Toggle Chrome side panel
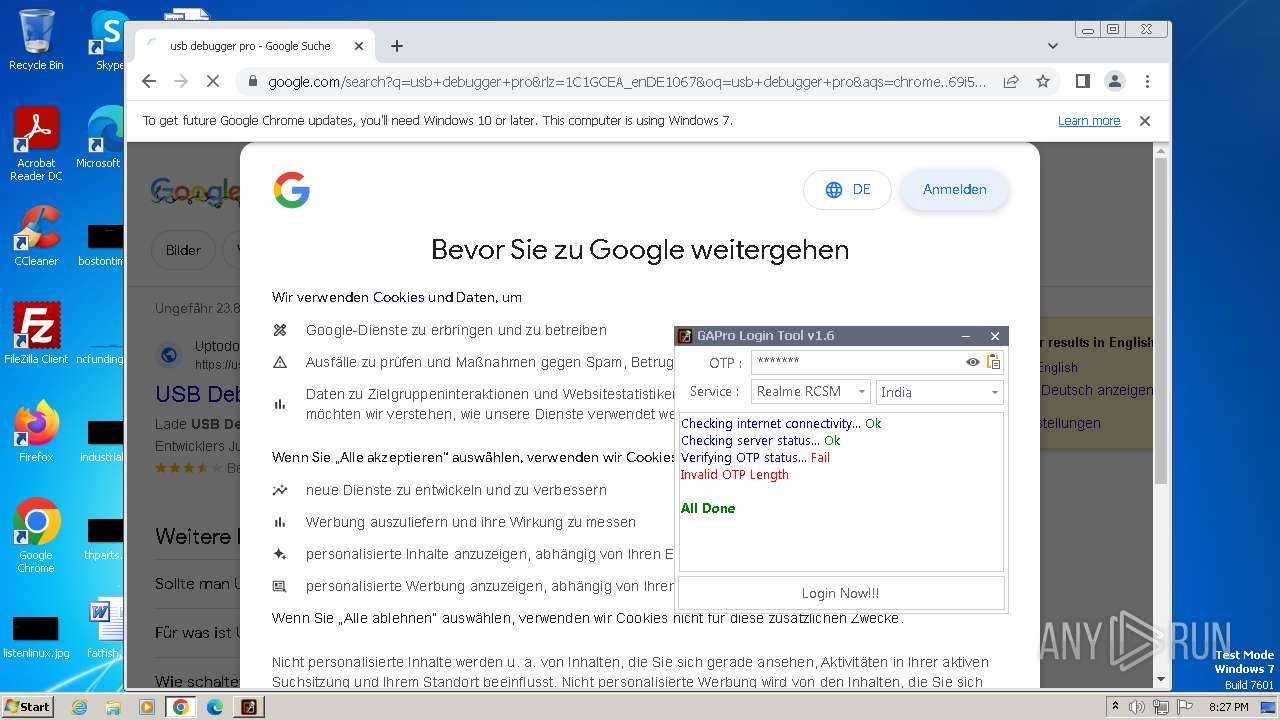This screenshot has height=720, width=1280. (x=1083, y=82)
